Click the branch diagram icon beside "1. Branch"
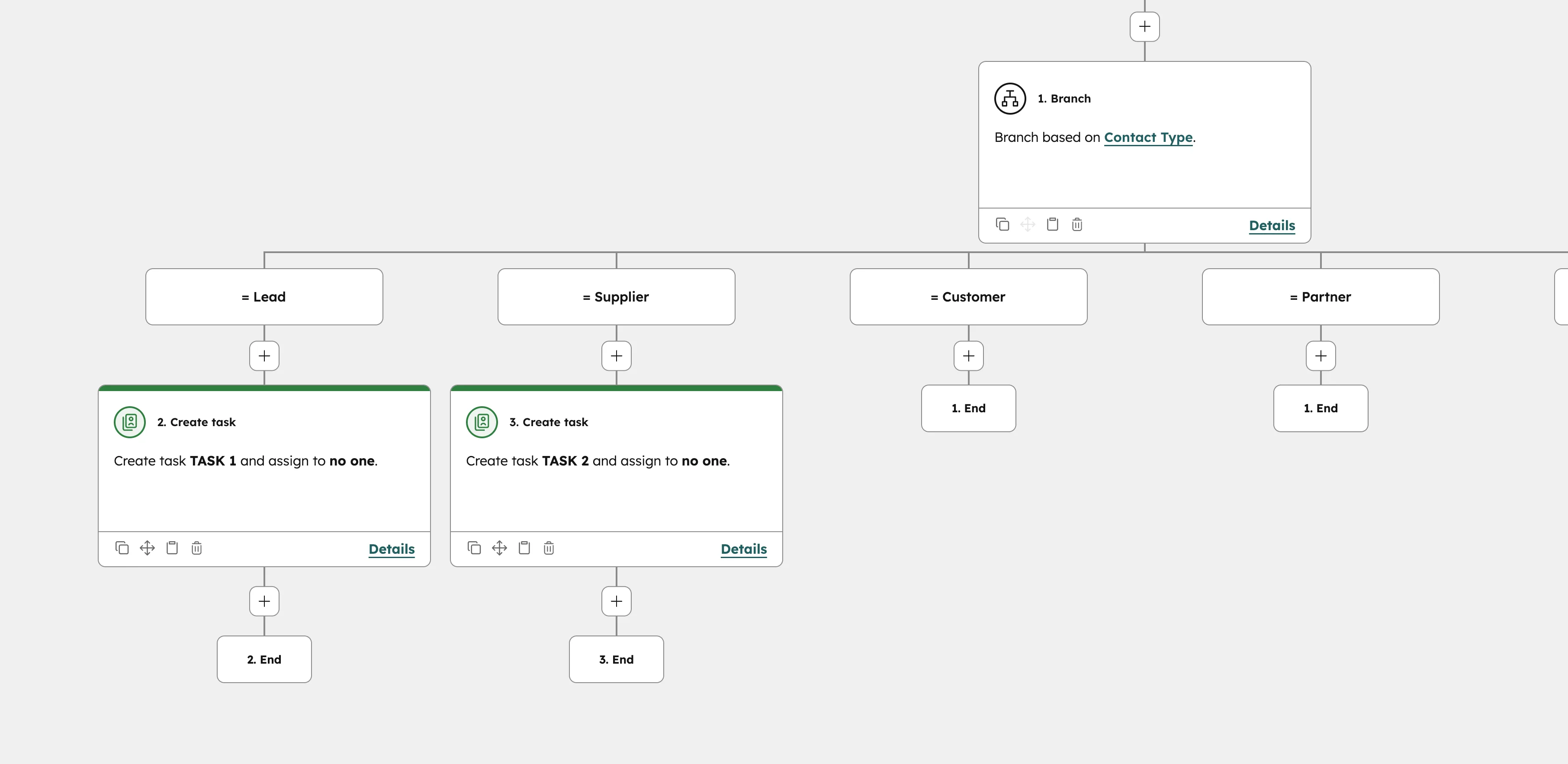Image resolution: width=1568 pixels, height=764 pixels. [x=1009, y=98]
